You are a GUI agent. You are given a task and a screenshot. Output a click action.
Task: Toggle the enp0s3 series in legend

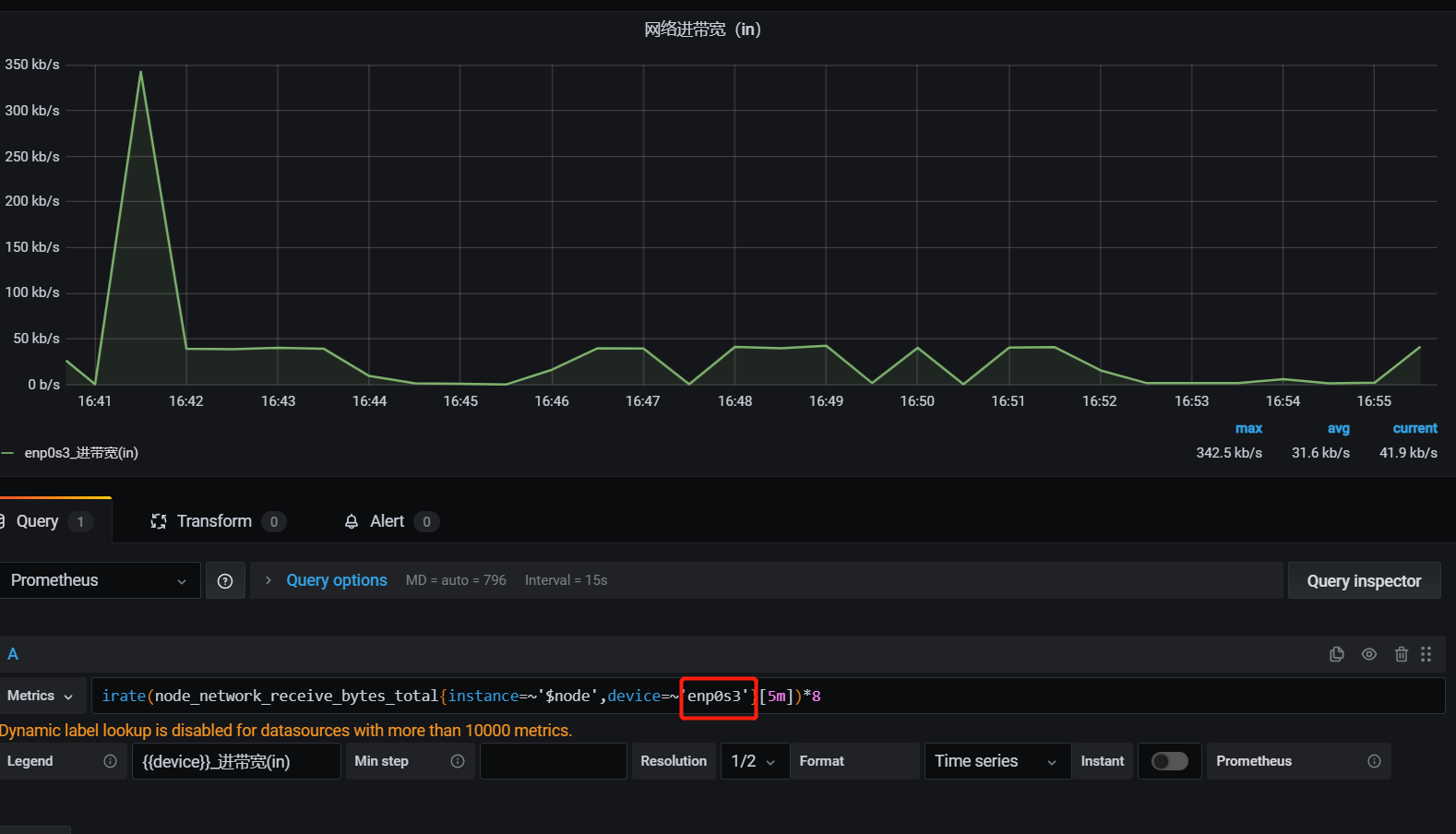tap(81, 453)
